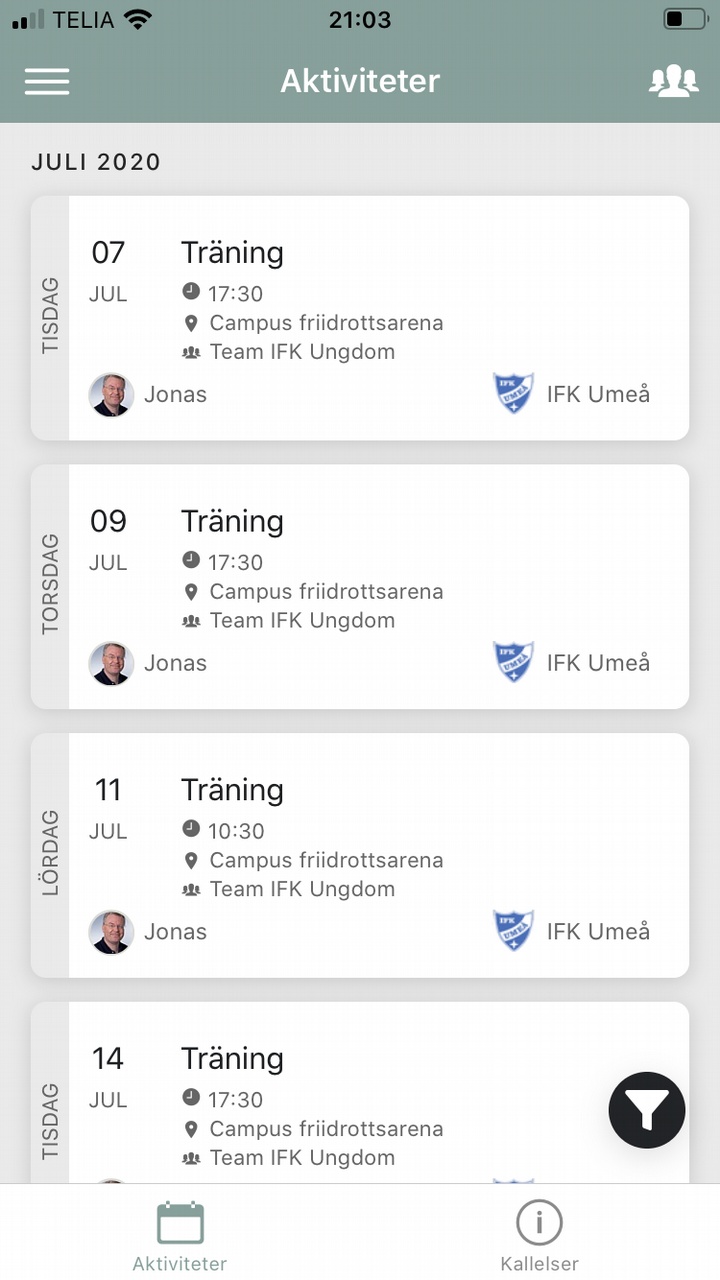
Task: Tap clock icon on 09 Jul training
Action: tap(191, 561)
